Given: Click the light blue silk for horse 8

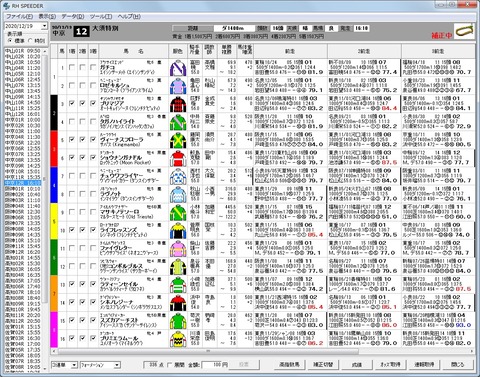Looking at the screenshot, I should pos(178,194).
